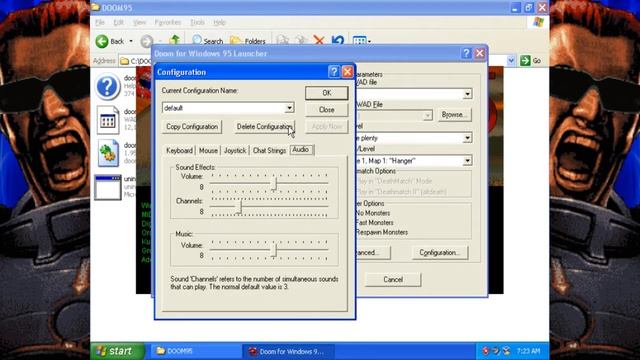Viewport: 640px width, 360px height.
Task: Click the Delete Configuration button
Action: (x=264, y=127)
